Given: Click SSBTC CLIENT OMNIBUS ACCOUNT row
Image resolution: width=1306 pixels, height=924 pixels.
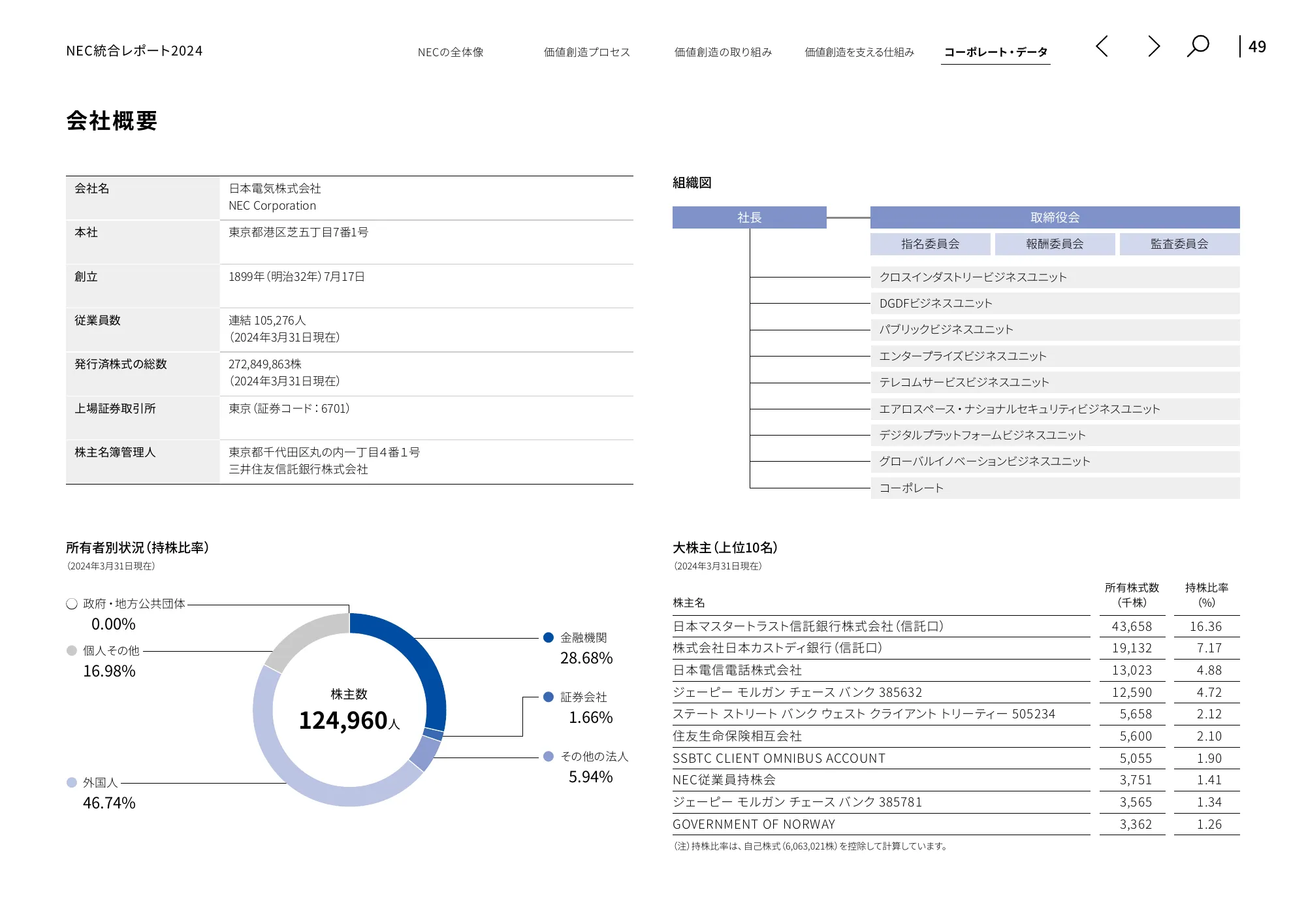Looking at the screenshot, I should [956, 759].
